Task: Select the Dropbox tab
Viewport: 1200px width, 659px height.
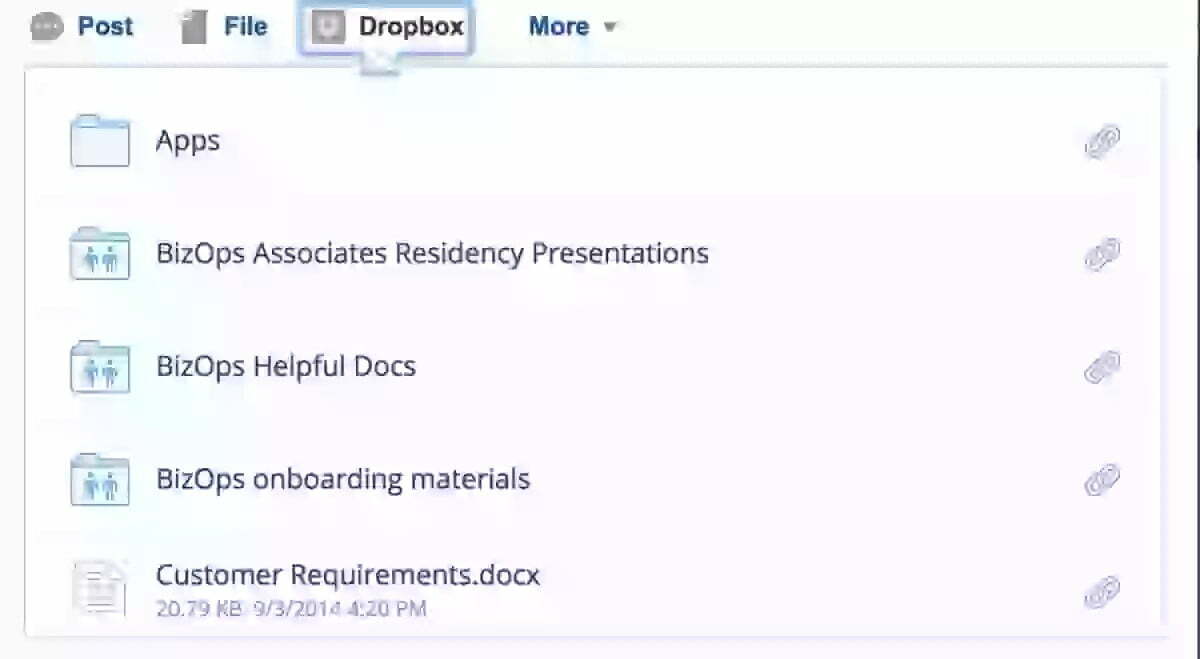Action: pyautogui.click(x=411, y=27)
